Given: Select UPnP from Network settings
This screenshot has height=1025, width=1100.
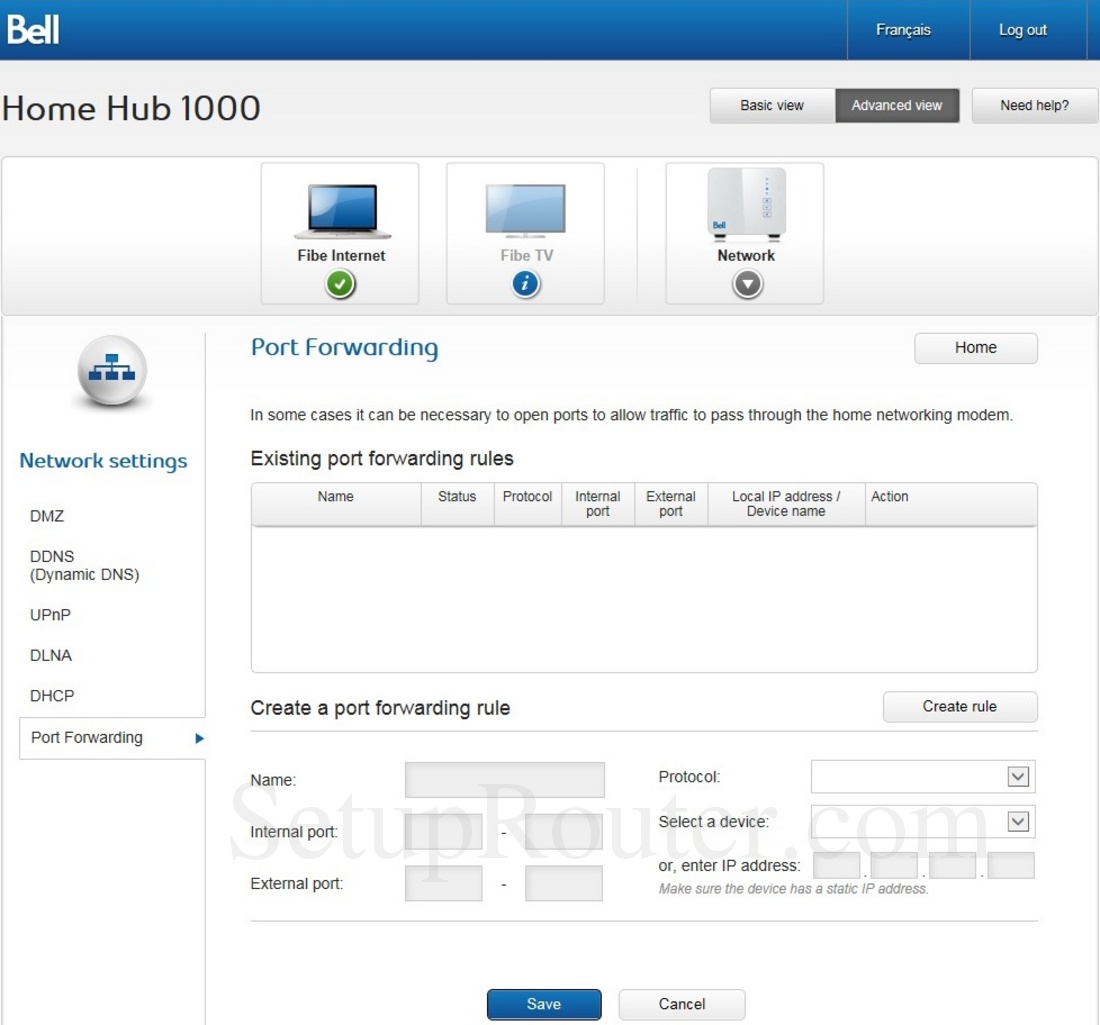Looking at the screenshot, I should tap(50, 615).
